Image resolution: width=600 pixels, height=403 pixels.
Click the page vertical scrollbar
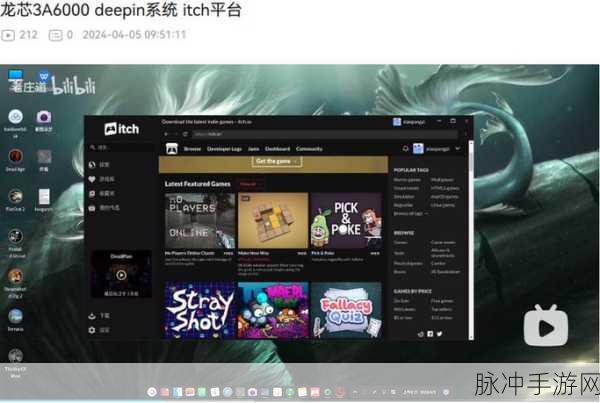tap(471, 240)
